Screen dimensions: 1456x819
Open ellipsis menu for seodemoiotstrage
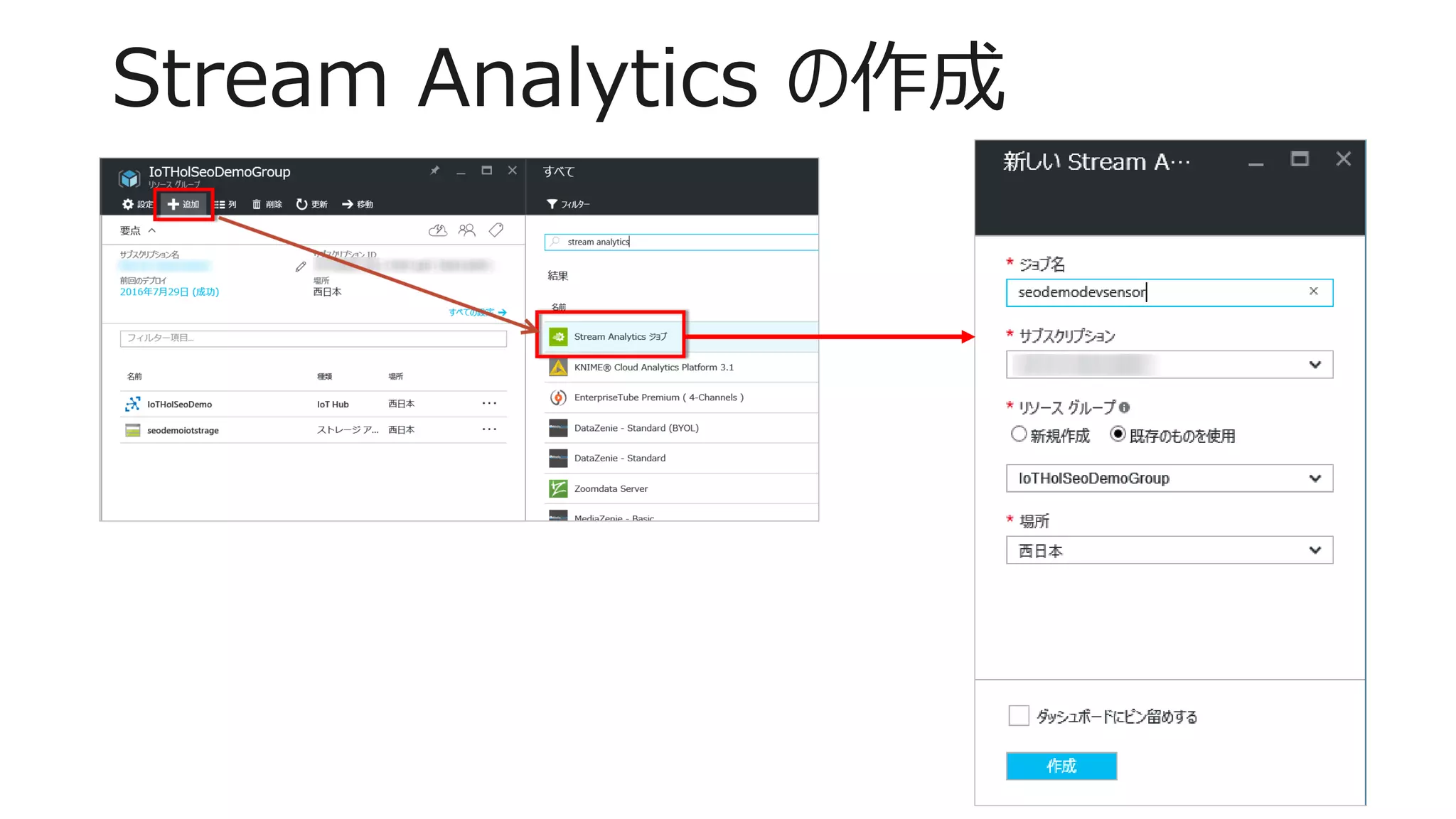[x=489, y=429]
